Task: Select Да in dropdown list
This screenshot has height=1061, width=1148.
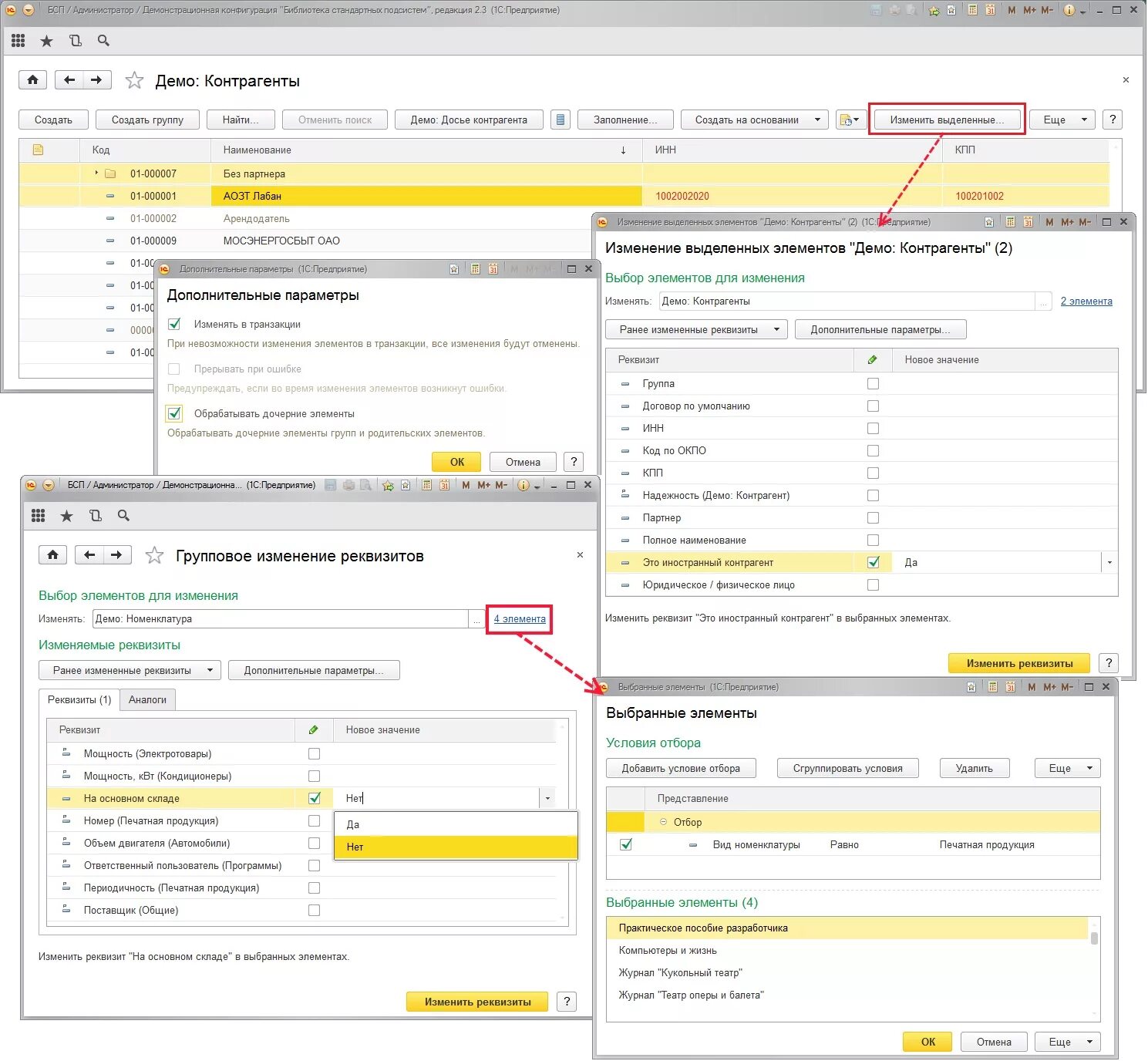Action: coord(456,824)
